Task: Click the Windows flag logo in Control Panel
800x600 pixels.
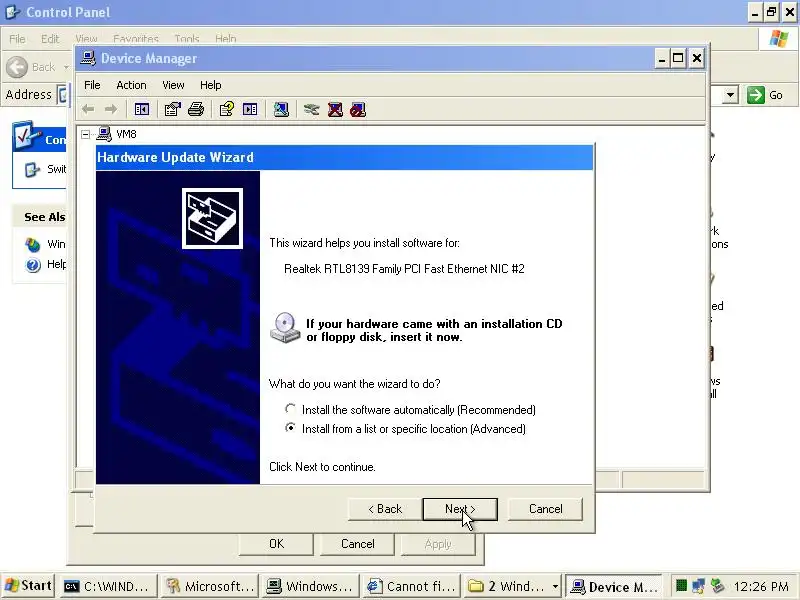Action: point(778,39)
